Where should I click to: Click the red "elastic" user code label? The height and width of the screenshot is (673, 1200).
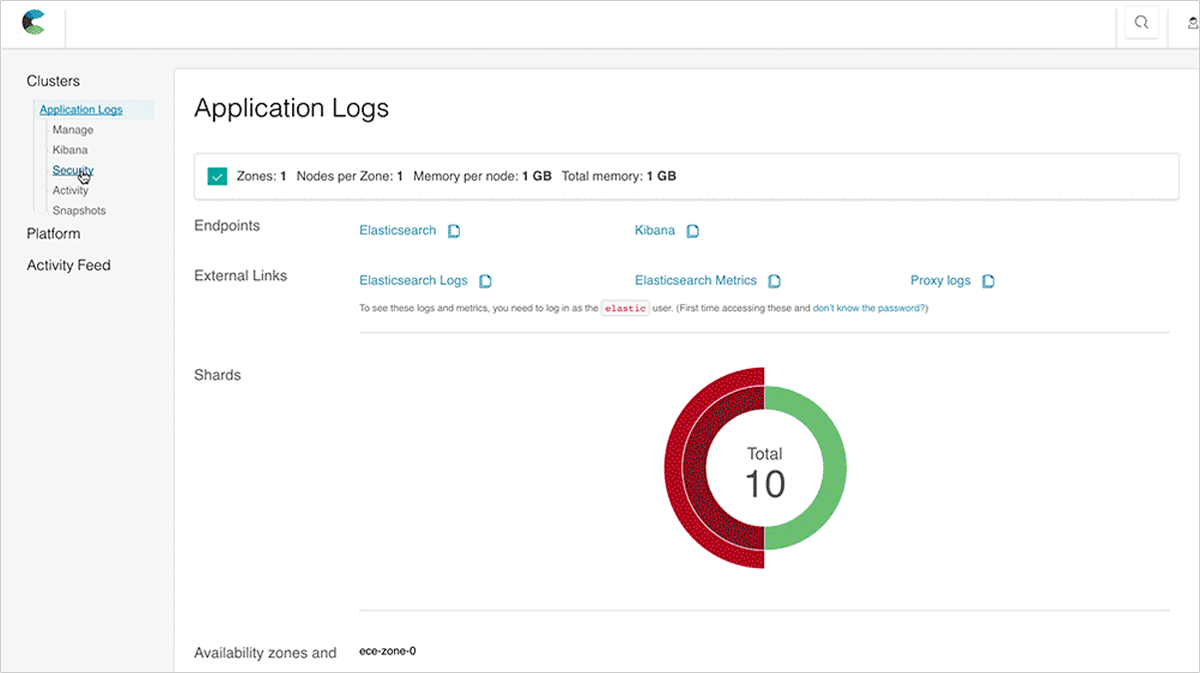tap(626, 308)
